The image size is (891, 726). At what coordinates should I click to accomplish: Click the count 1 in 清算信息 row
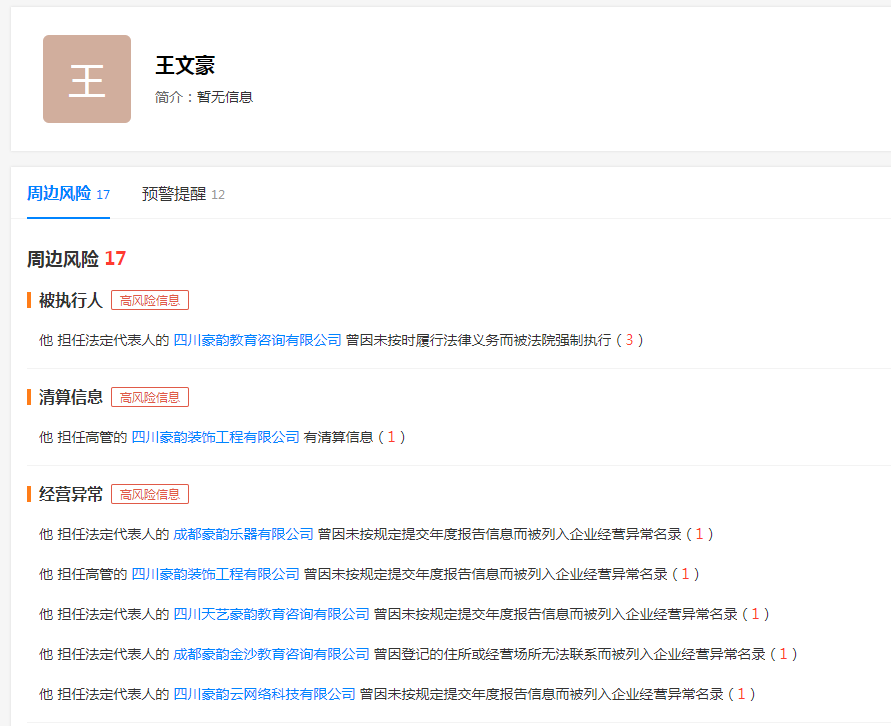(x=391, y=437)
